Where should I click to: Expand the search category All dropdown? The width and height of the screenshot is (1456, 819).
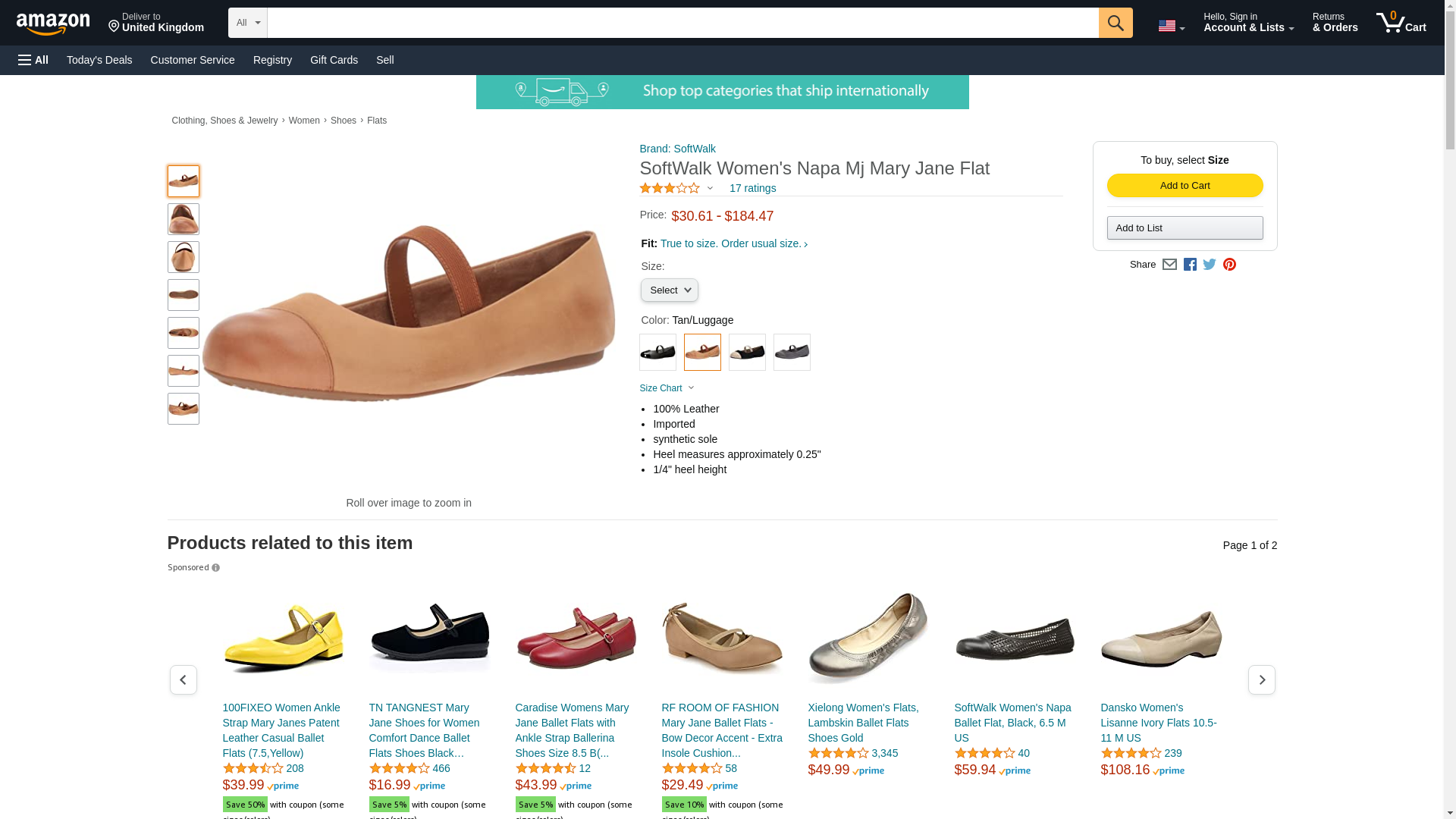point(247,23)
